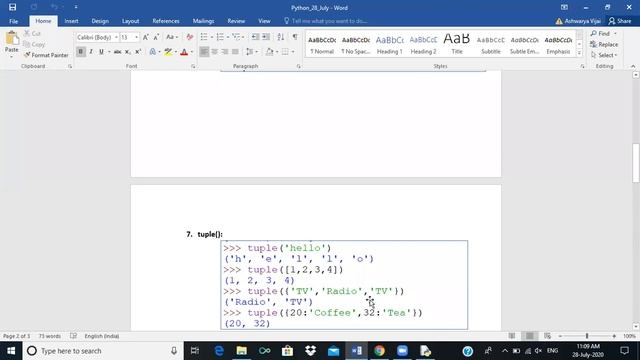Image resolution: width=640 pixels, height=360 pixels.
Task: Switch to the Review tab
Action: point(236,21)
